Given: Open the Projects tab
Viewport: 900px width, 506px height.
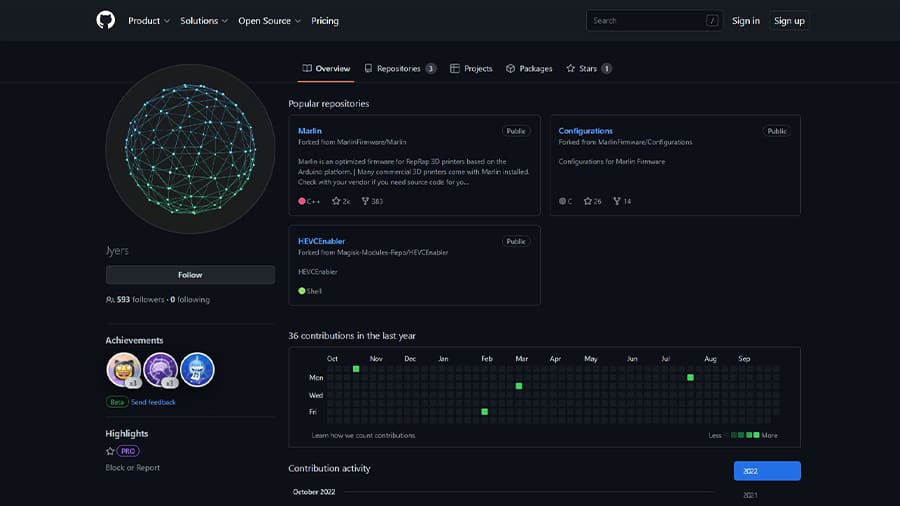Looking at the screenshot, I should [471, 68].
